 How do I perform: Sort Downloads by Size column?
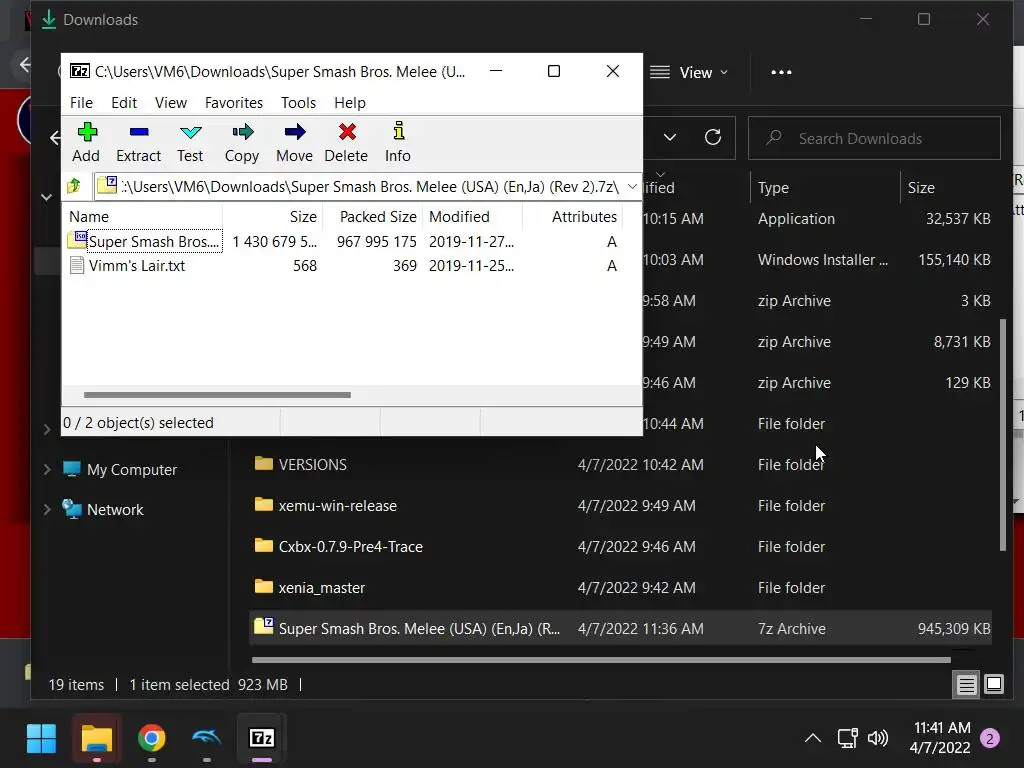[x=921, y=188]
